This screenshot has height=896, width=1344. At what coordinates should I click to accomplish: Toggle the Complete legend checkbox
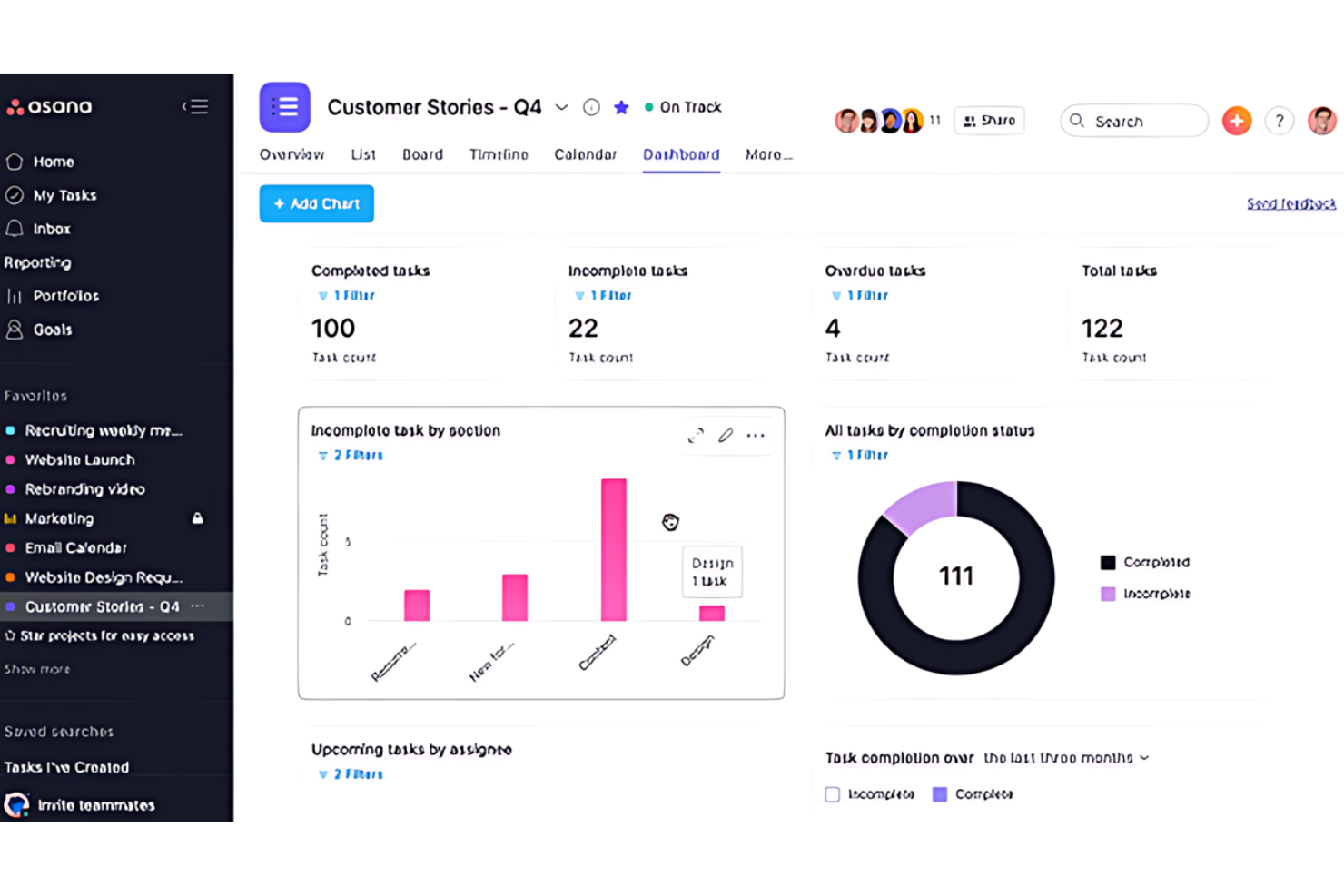point(940,794)
